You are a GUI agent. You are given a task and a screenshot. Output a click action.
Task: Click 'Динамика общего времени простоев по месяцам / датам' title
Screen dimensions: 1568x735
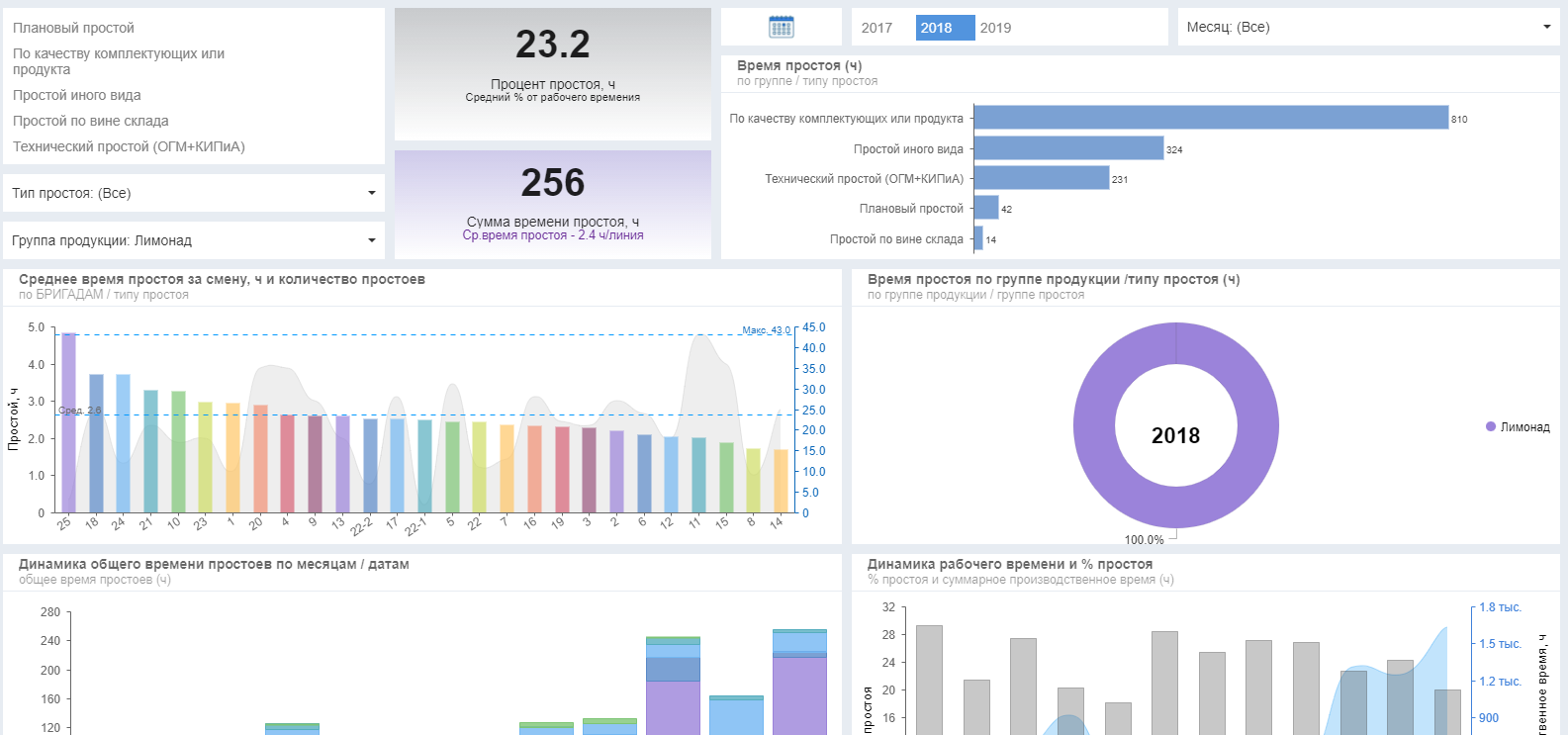pyautogui.click(x=214, y=564)
